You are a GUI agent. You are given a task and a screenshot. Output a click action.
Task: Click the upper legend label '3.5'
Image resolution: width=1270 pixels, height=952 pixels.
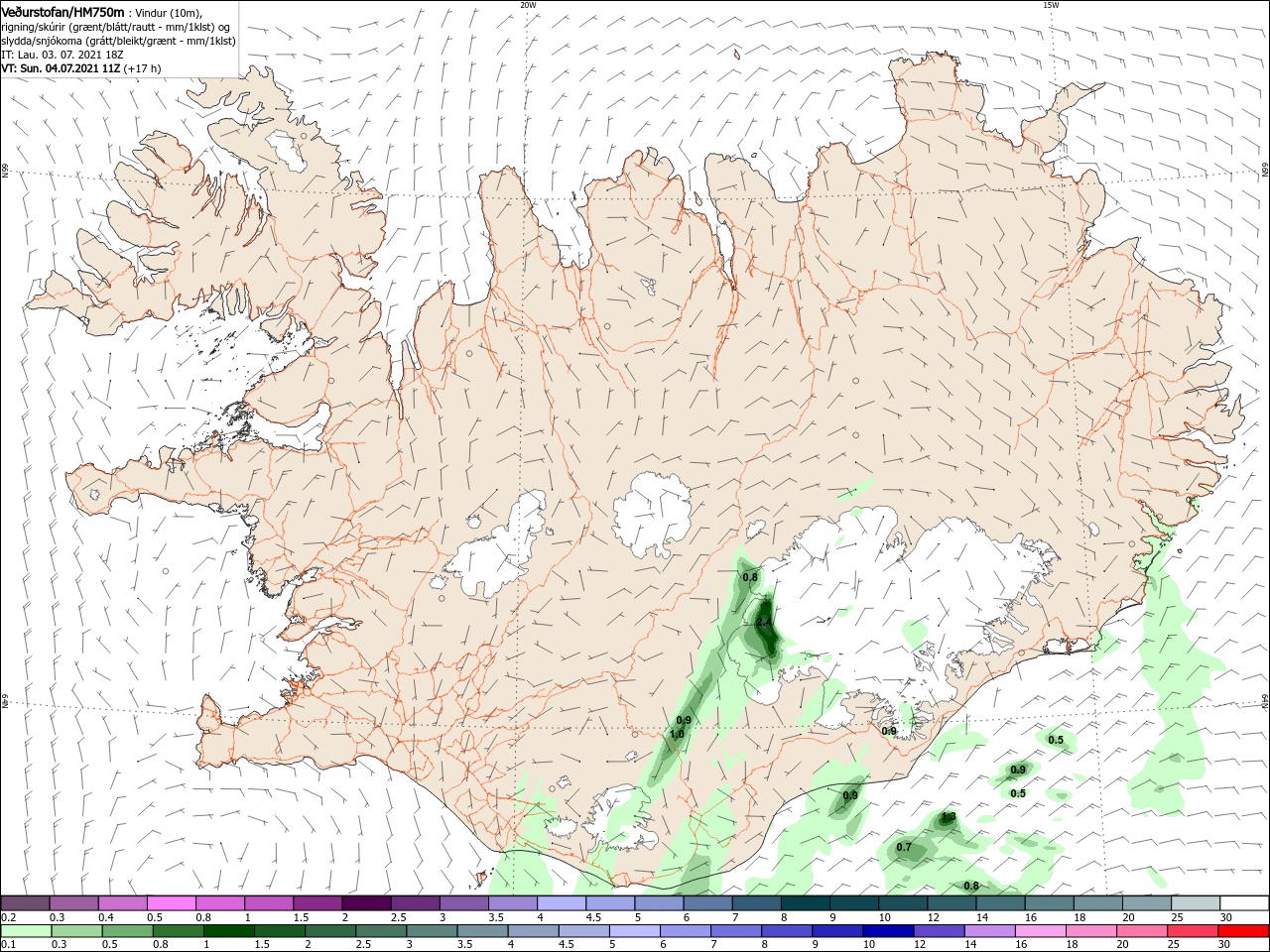click(x=496, y=917)
